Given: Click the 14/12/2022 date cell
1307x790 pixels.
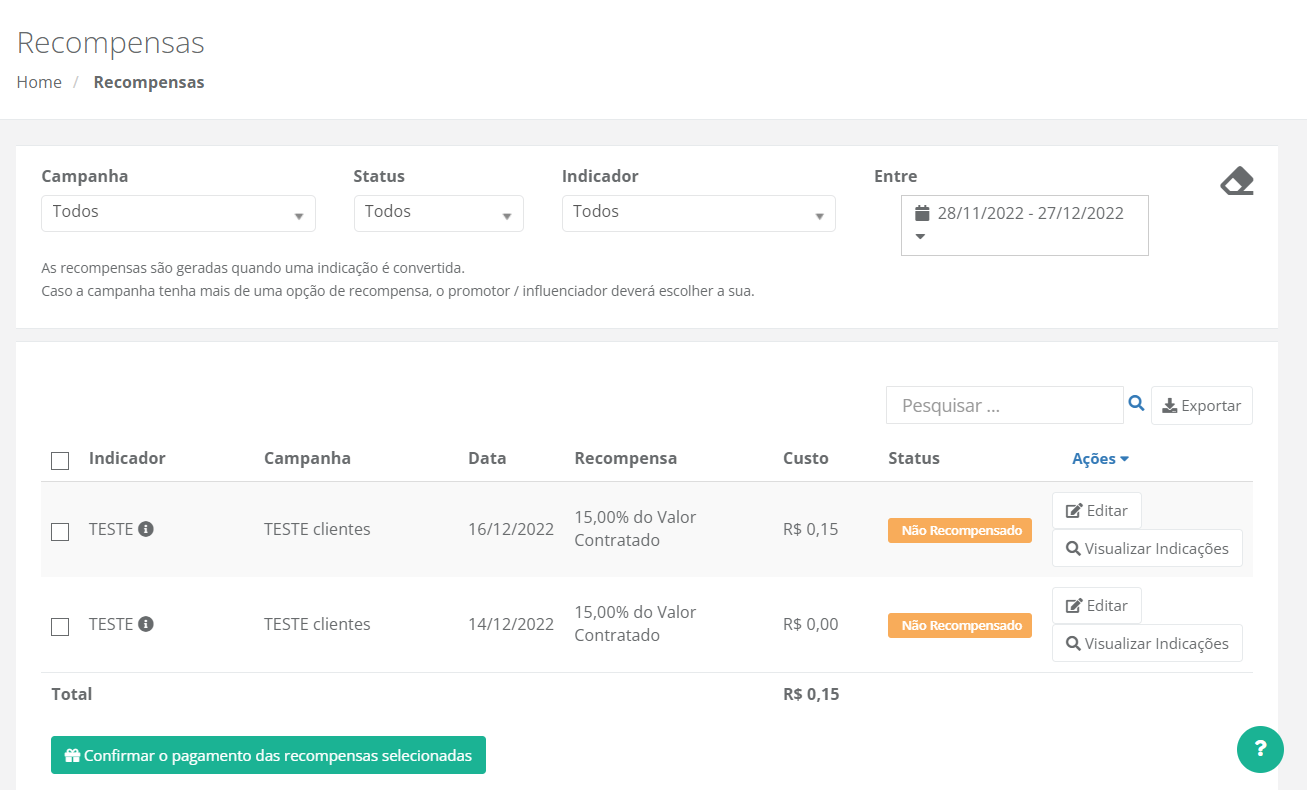Looking at the screenshot, I should pos(511,624).
